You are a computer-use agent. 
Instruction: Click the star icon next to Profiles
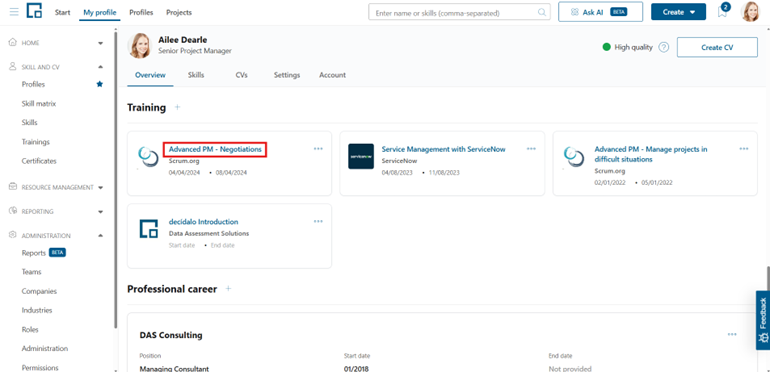coord(100,84)
